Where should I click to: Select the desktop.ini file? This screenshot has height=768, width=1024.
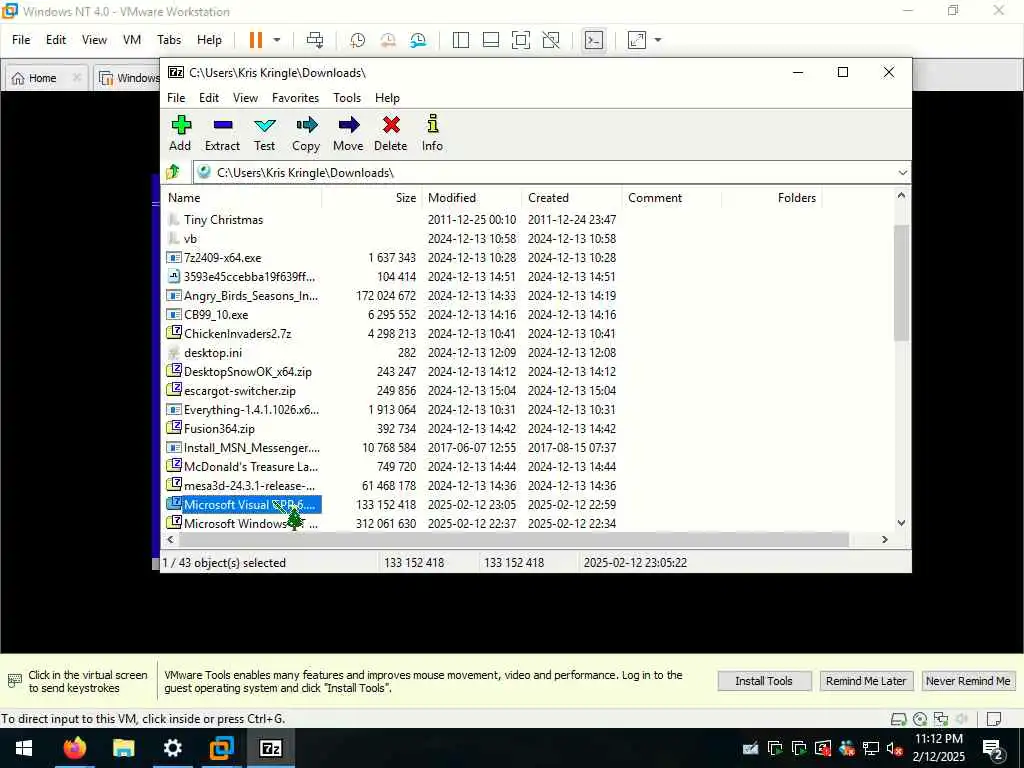click(x=213, y=353)
